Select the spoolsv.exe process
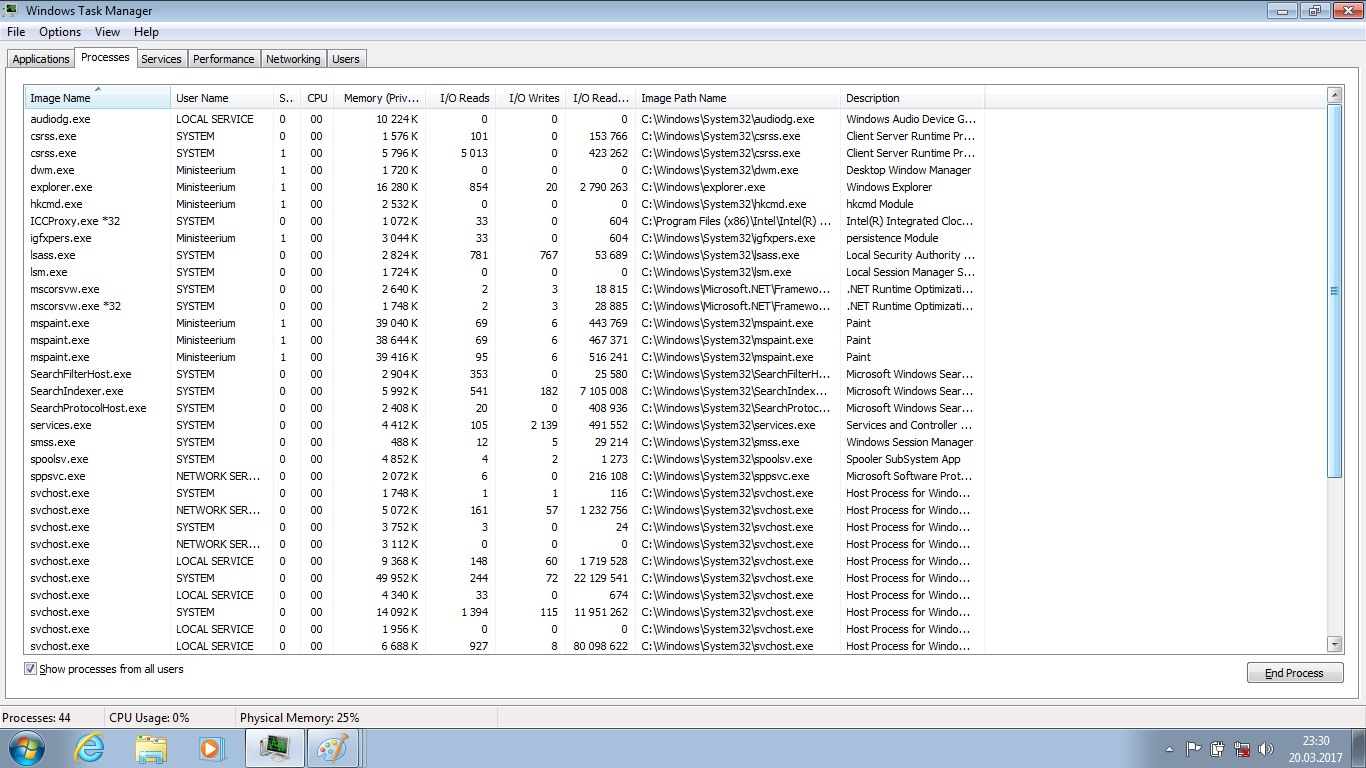 click(x=505, y=459)
